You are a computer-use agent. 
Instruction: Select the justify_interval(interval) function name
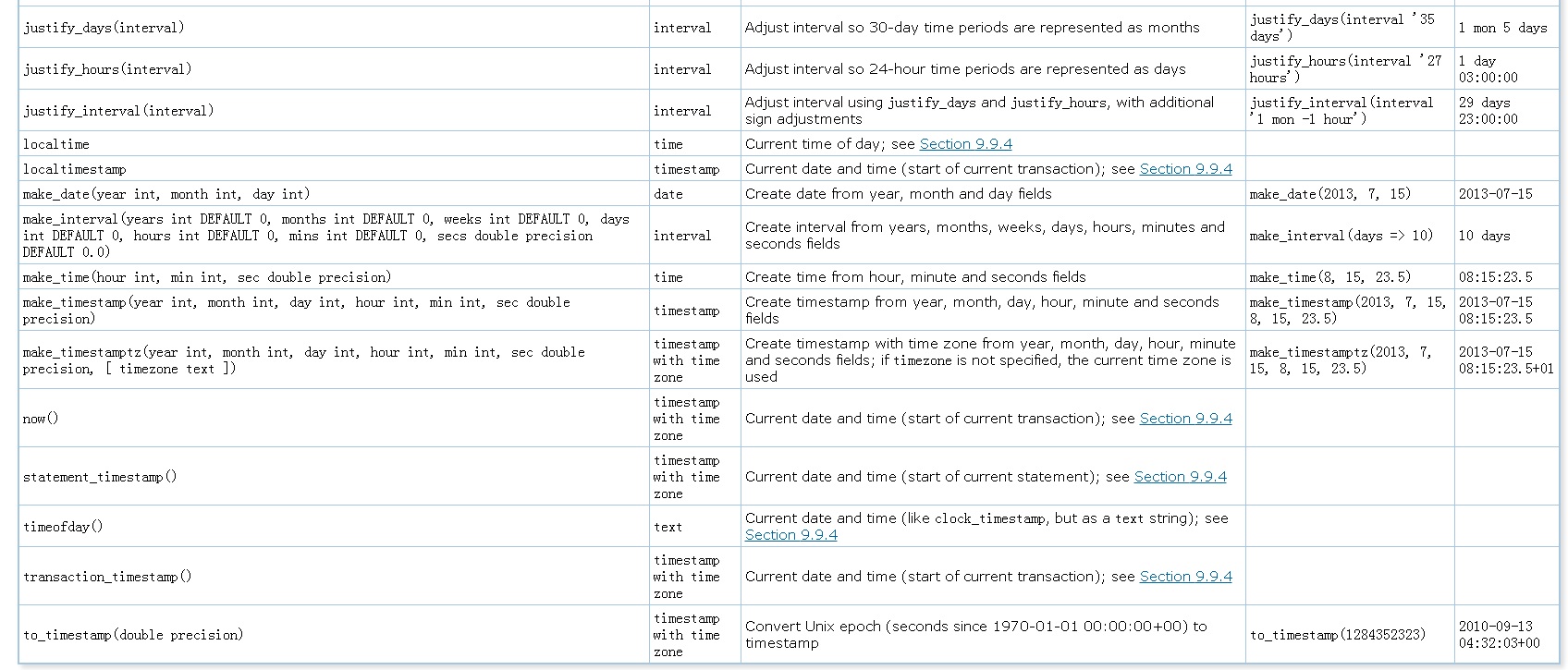point(118,111)
